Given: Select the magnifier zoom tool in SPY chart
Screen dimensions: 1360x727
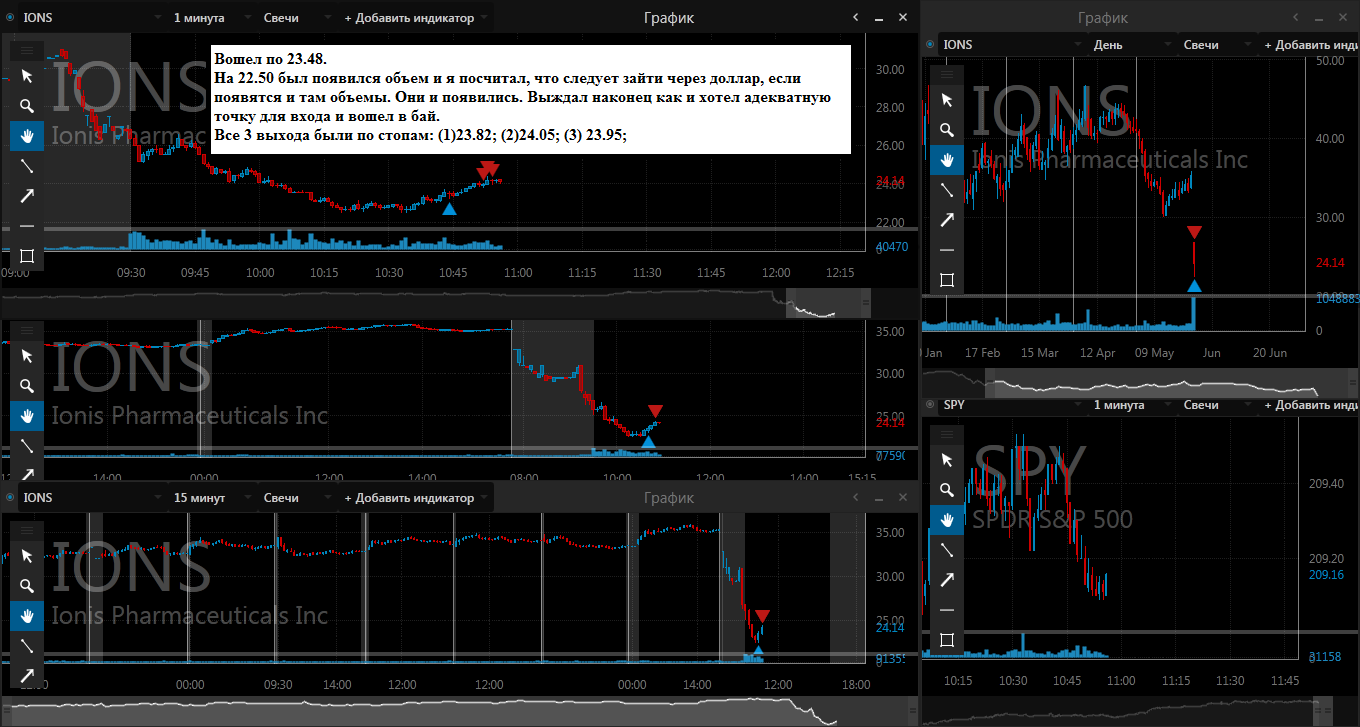Looking at the screenshot, I should coord(947,490).
